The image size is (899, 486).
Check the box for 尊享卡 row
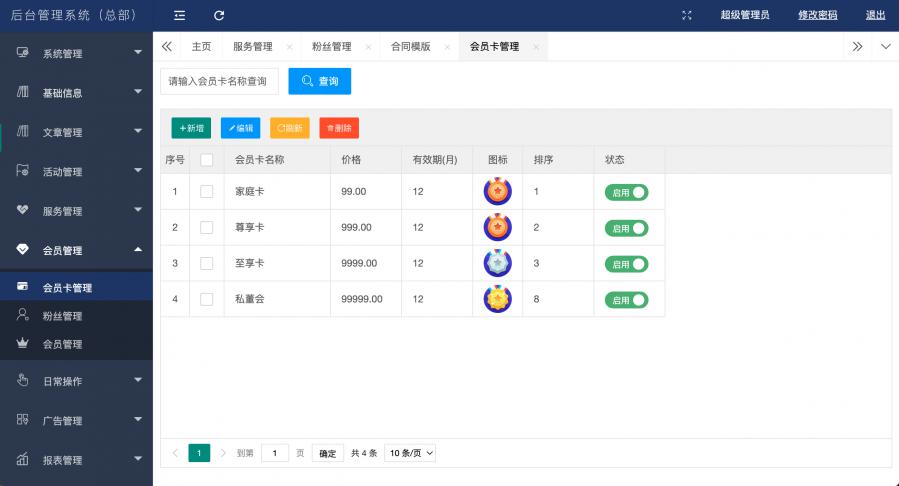[x=207, y=228]
